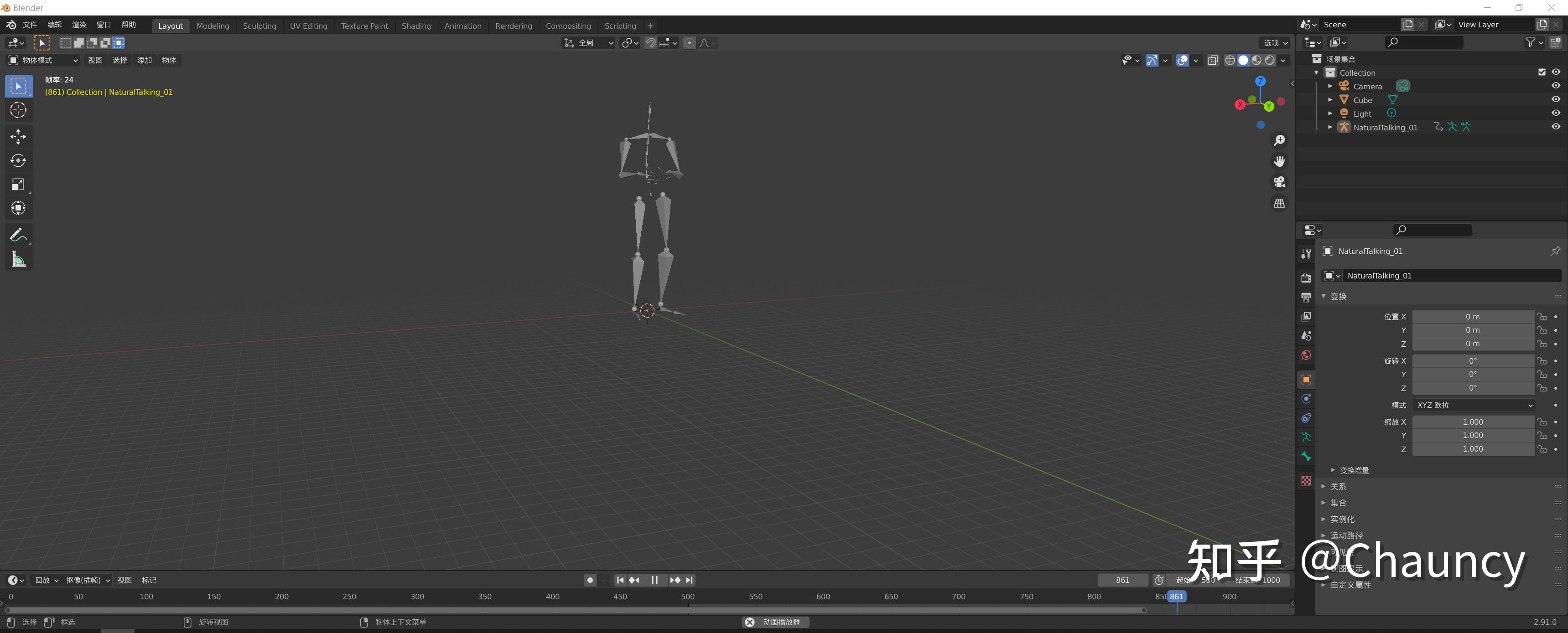Open the 渲染 (Render) menu
The width and height of the screenshot is (1568, 633).
tap(79, 25)
